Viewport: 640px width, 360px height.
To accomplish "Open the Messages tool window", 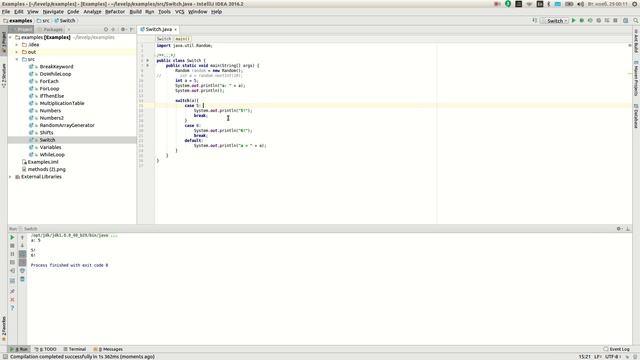I will pyautogui.click(x=108, y=349).
